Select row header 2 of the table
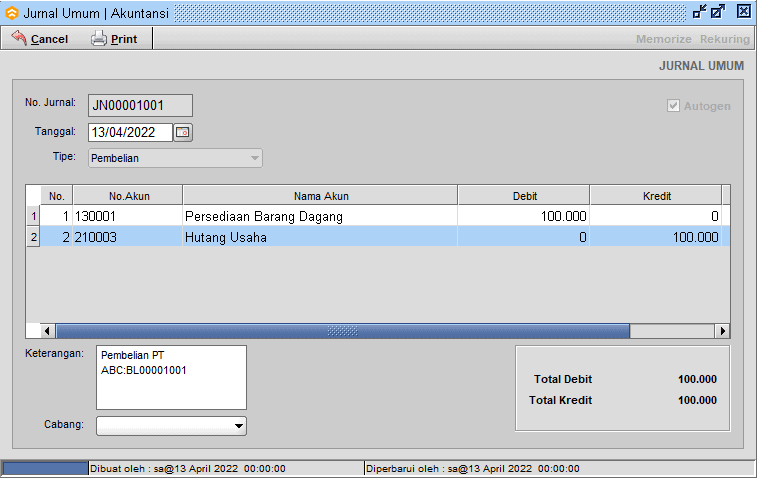757x478 pixels. tap(33, 237)
